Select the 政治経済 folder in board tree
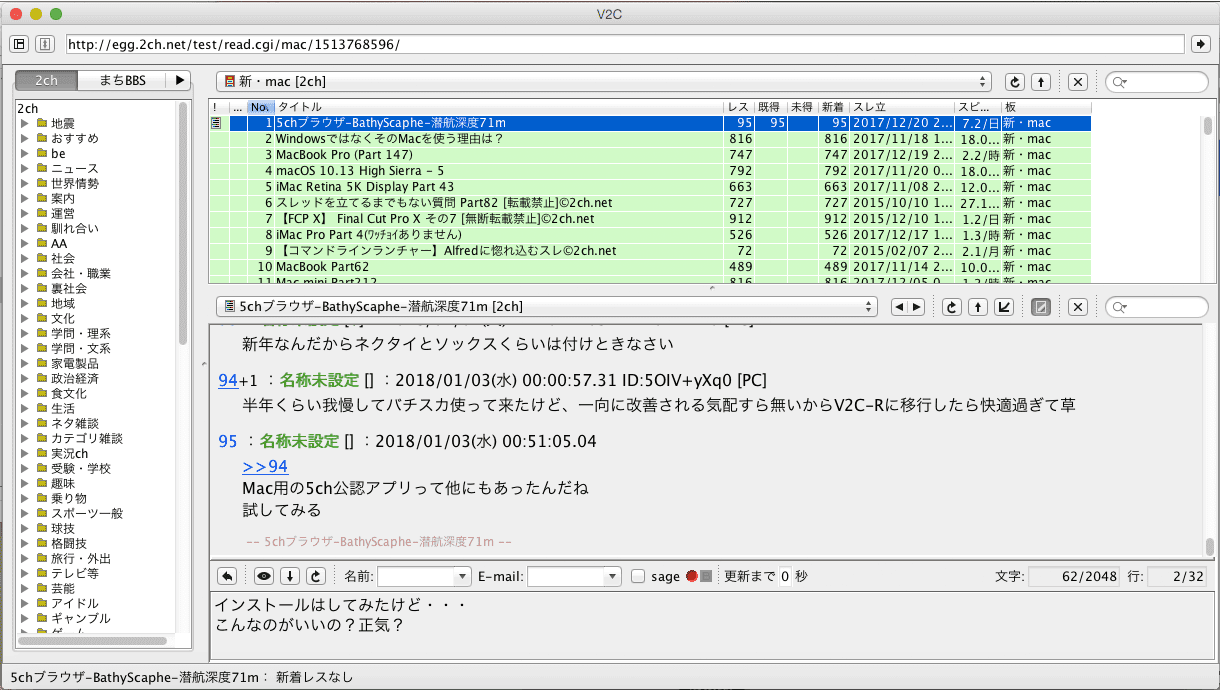The width and height of the screenshot is (1220, 690). click(x=75, y=378)
